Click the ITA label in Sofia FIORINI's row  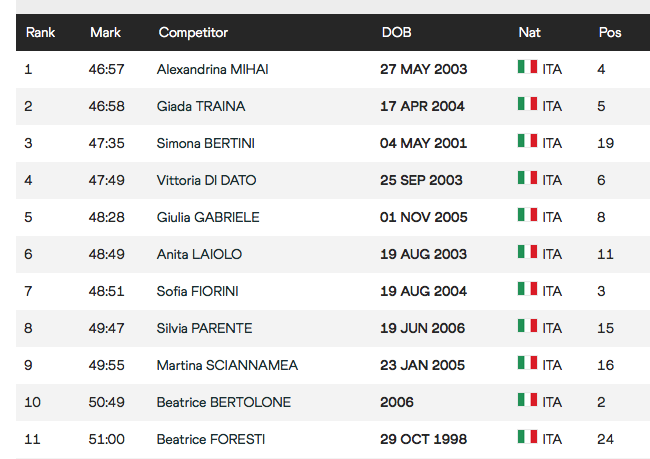552,291
